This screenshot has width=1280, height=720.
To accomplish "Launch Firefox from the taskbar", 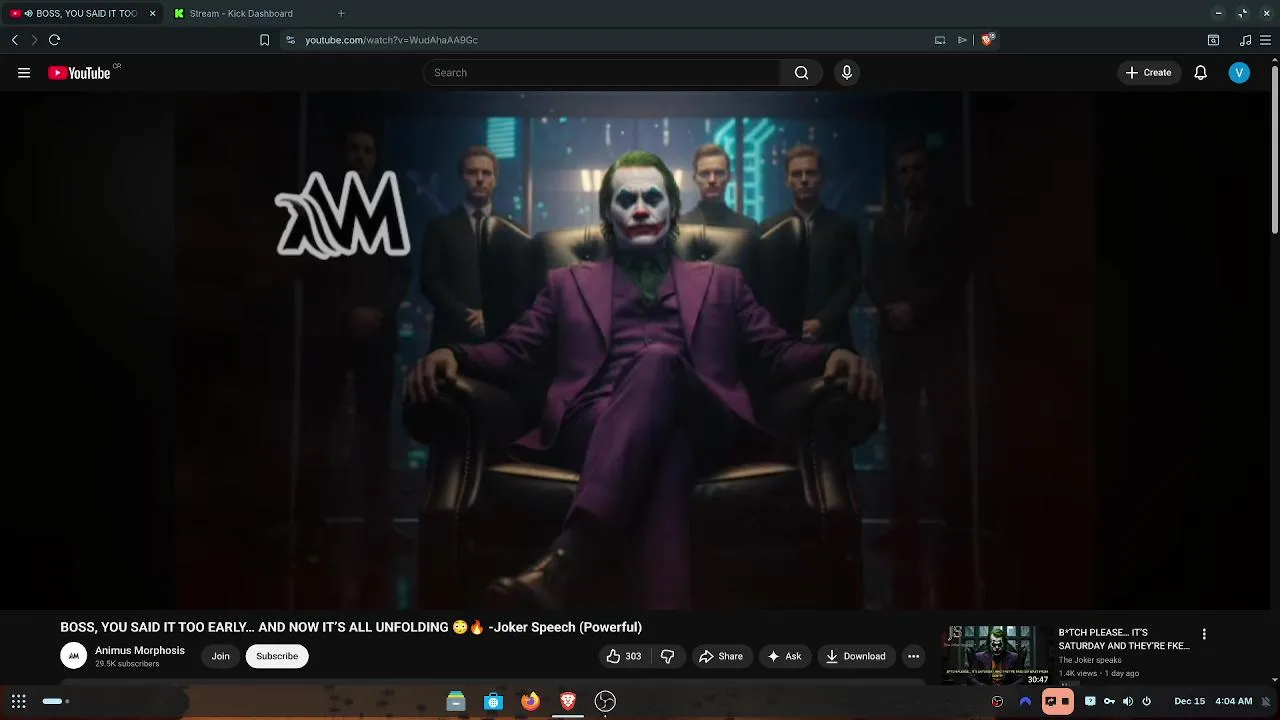I will tap(530, 701).
